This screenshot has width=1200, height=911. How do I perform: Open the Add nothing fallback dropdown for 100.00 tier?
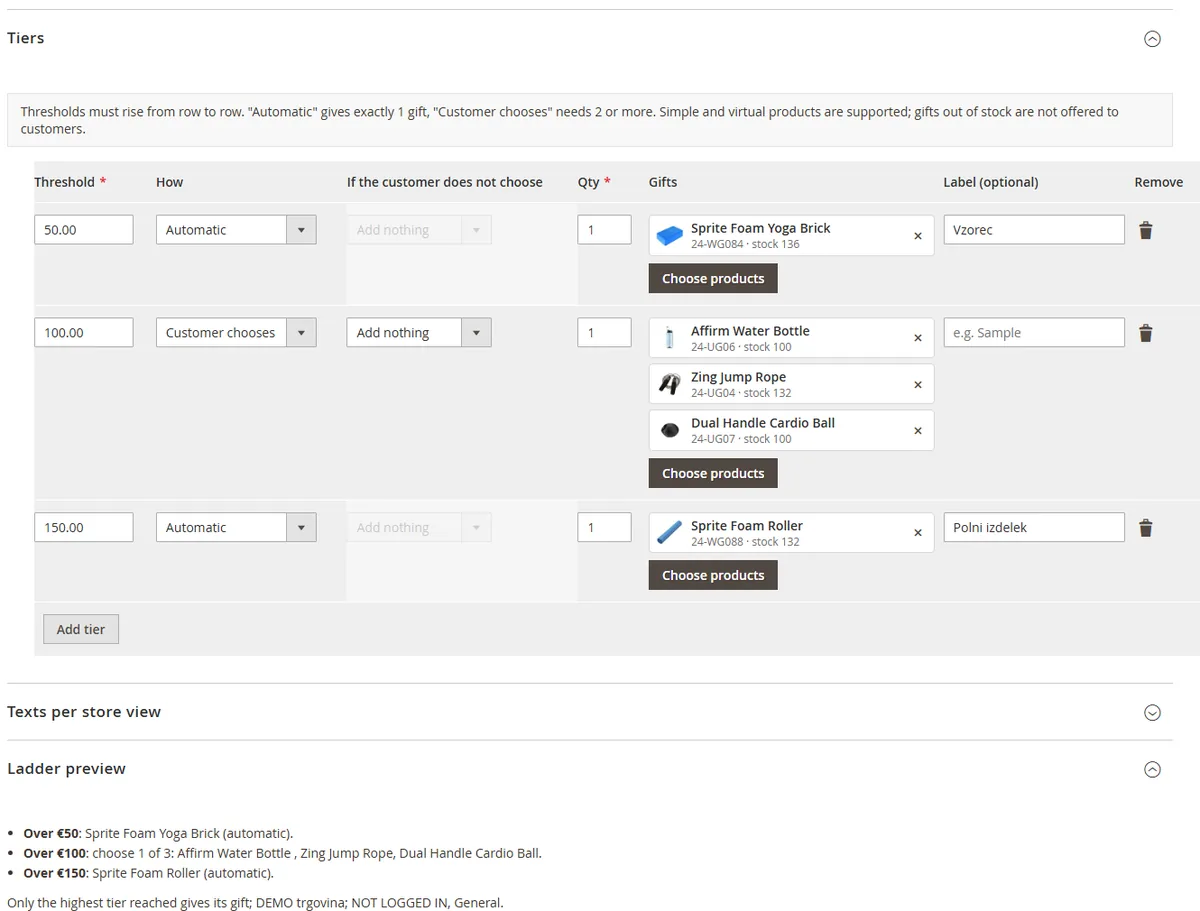coord(419,333)
